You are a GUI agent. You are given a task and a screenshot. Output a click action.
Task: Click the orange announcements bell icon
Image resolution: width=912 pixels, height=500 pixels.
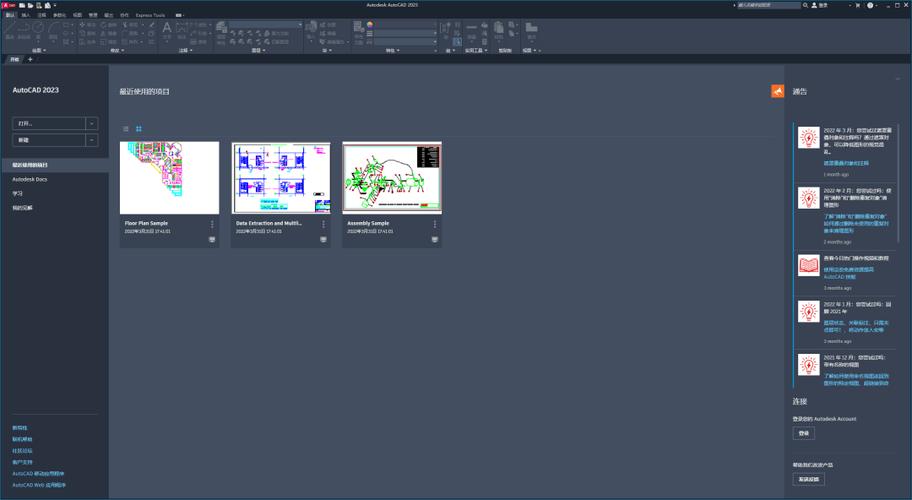[777, 91]
